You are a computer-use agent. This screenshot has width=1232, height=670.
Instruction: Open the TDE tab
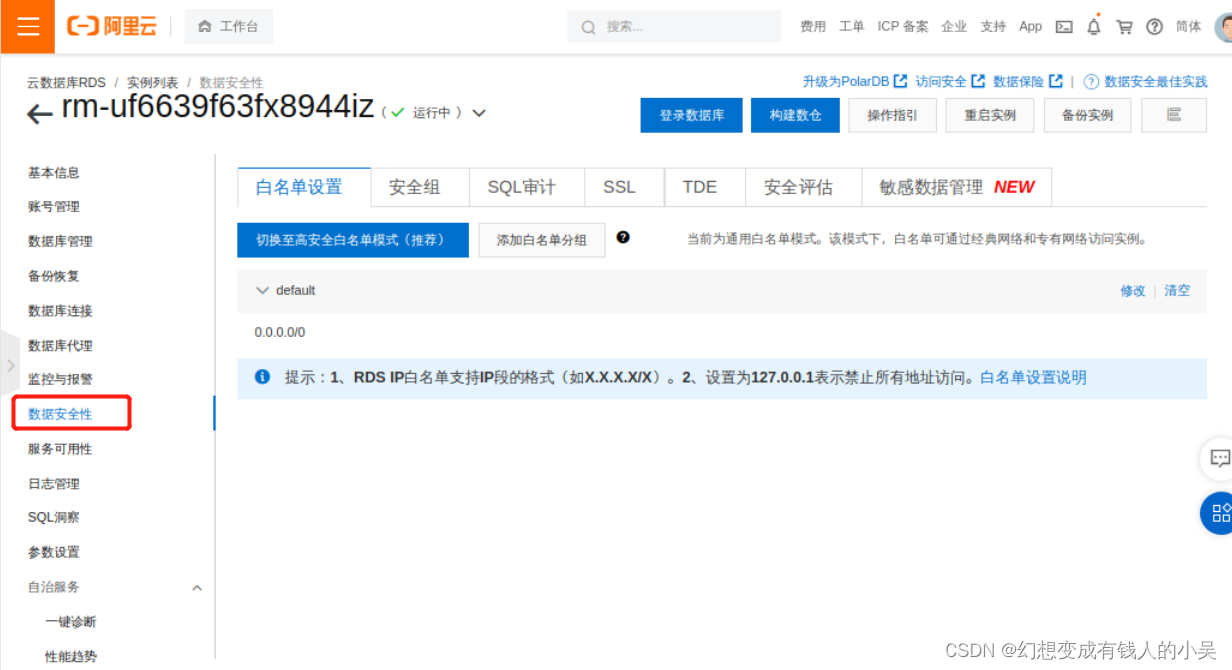[x=702, y=186]
